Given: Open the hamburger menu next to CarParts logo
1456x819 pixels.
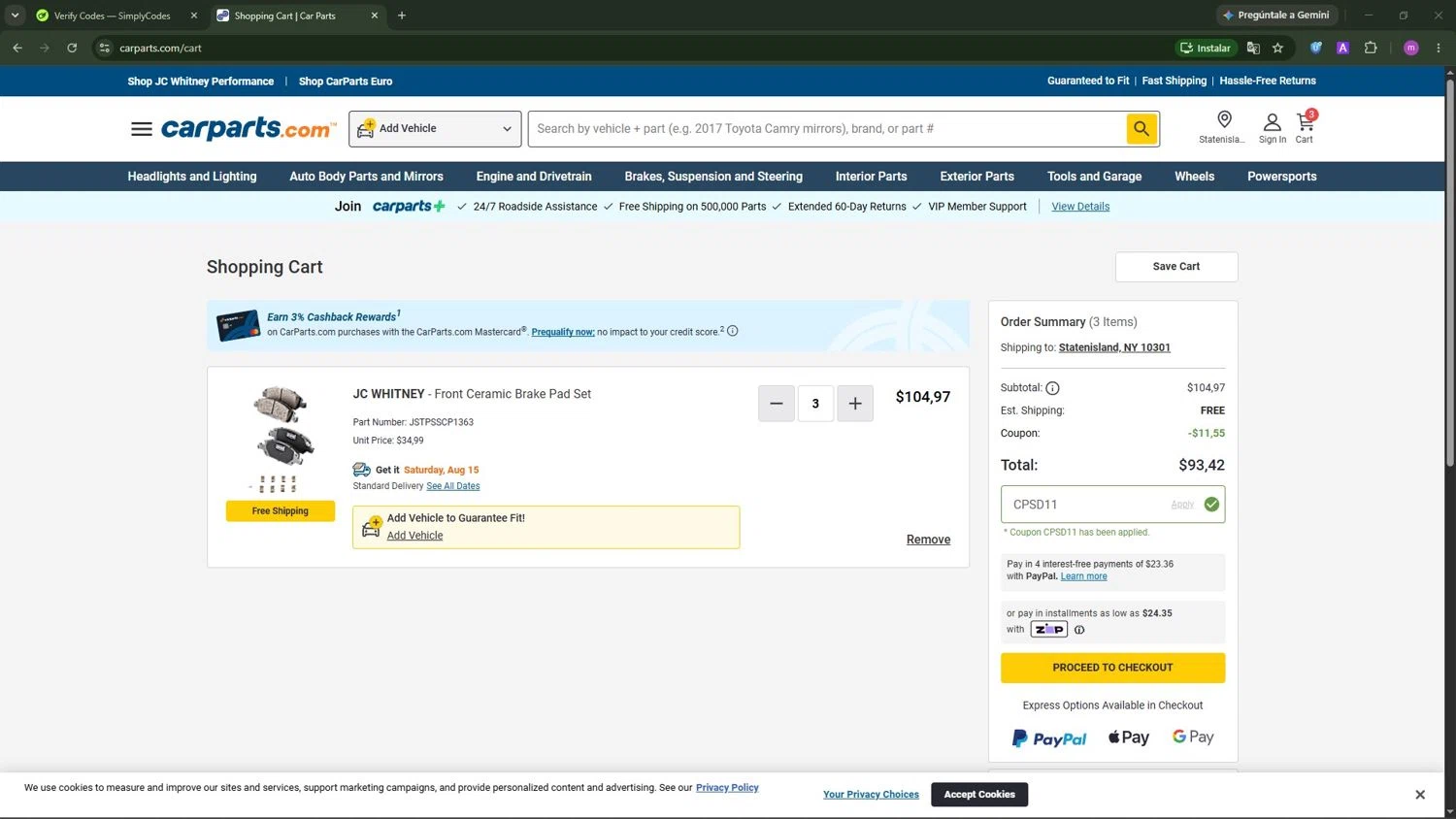Looking at the screenshot, I should pos(142,129).
